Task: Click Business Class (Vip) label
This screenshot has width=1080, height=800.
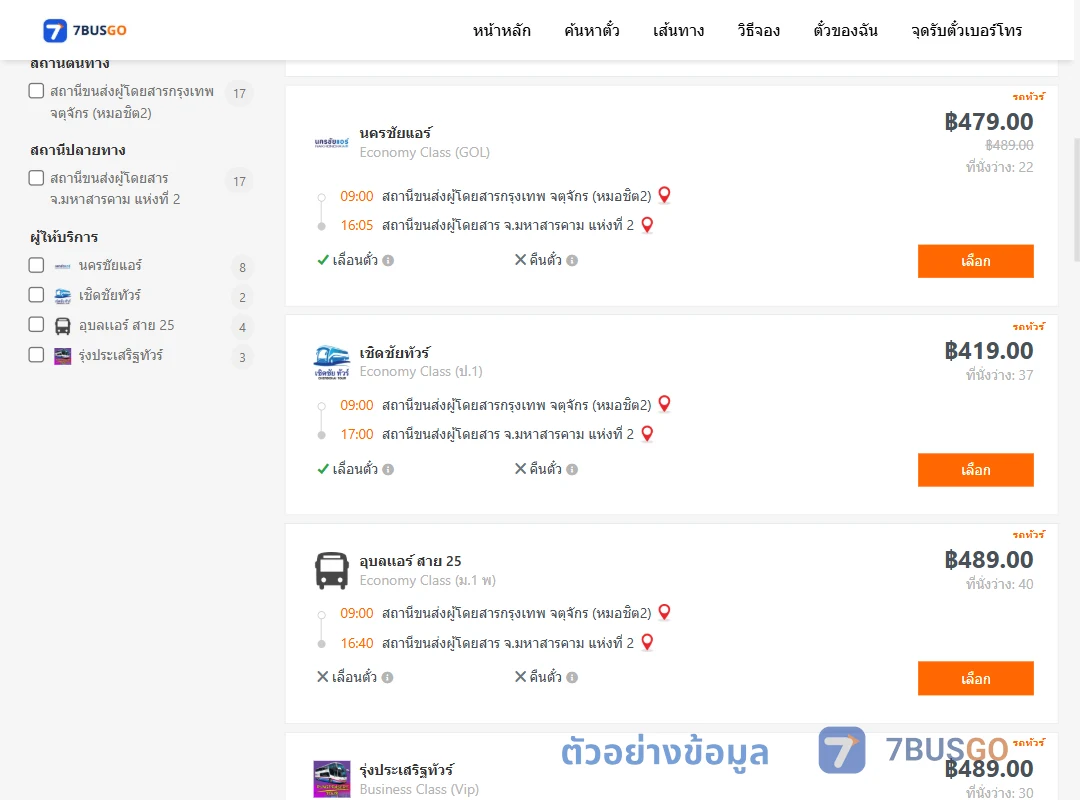Action: 419,789
